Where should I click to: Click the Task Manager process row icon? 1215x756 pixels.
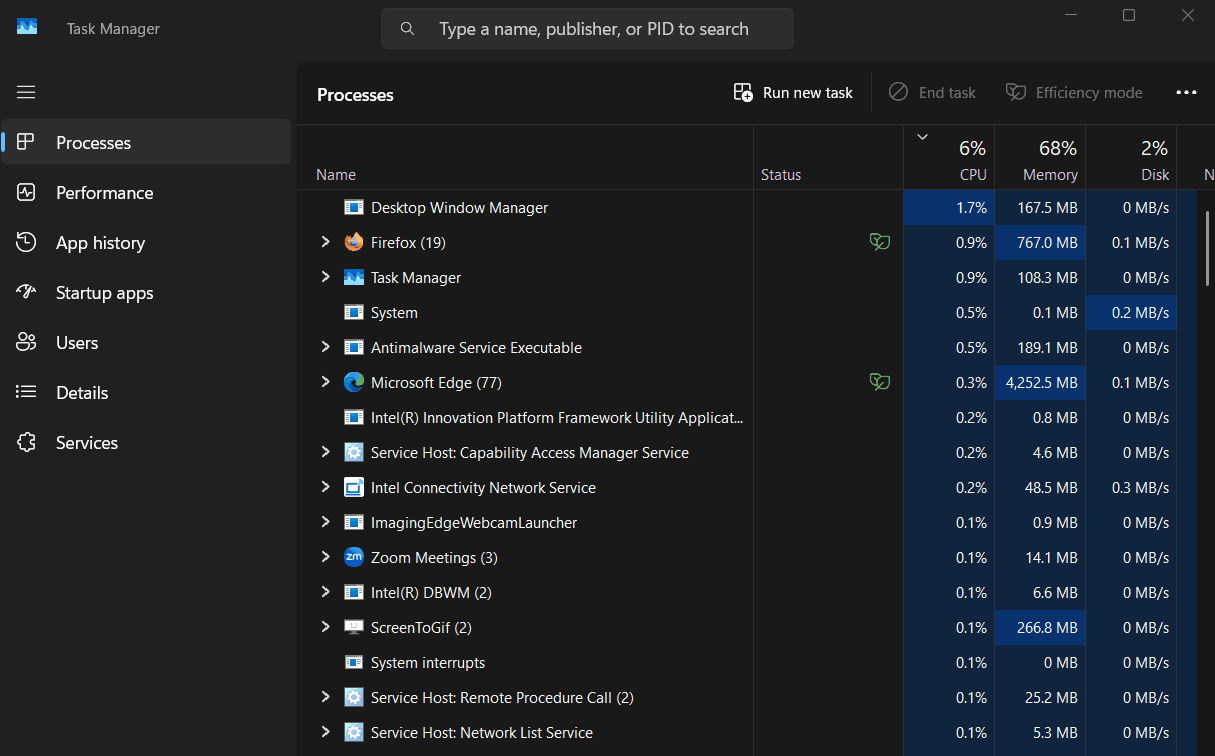pyautogui.click(x=354, y=277)
